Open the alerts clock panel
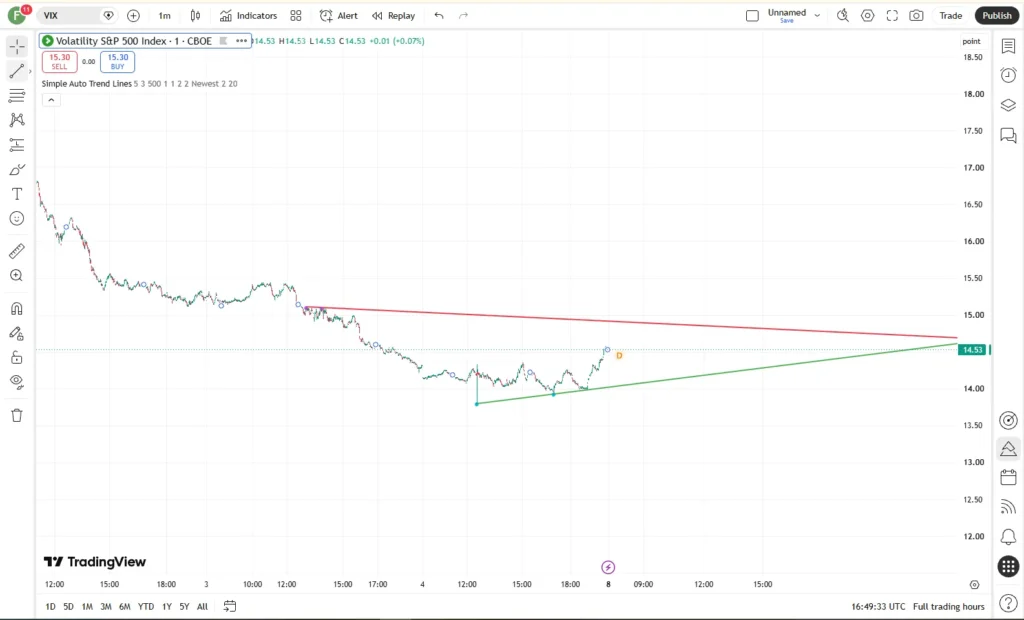This screenshot has height=620, width=1024. click(x=1008, y=75)
